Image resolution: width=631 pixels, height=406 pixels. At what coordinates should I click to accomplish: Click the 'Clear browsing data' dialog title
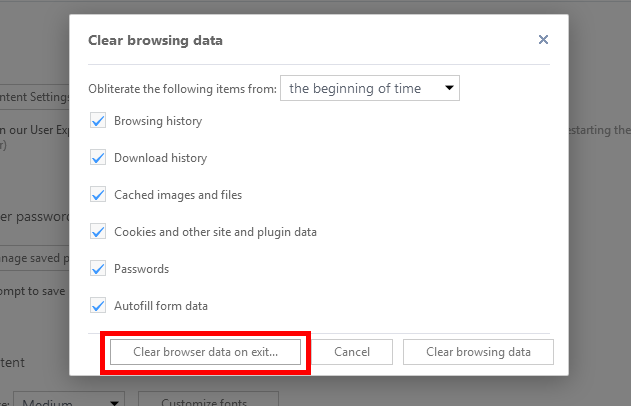tap(155, 41)
